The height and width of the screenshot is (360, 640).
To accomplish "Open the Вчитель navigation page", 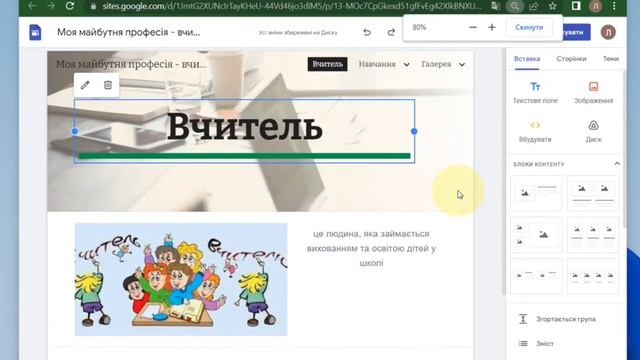I will pos(327,64).
